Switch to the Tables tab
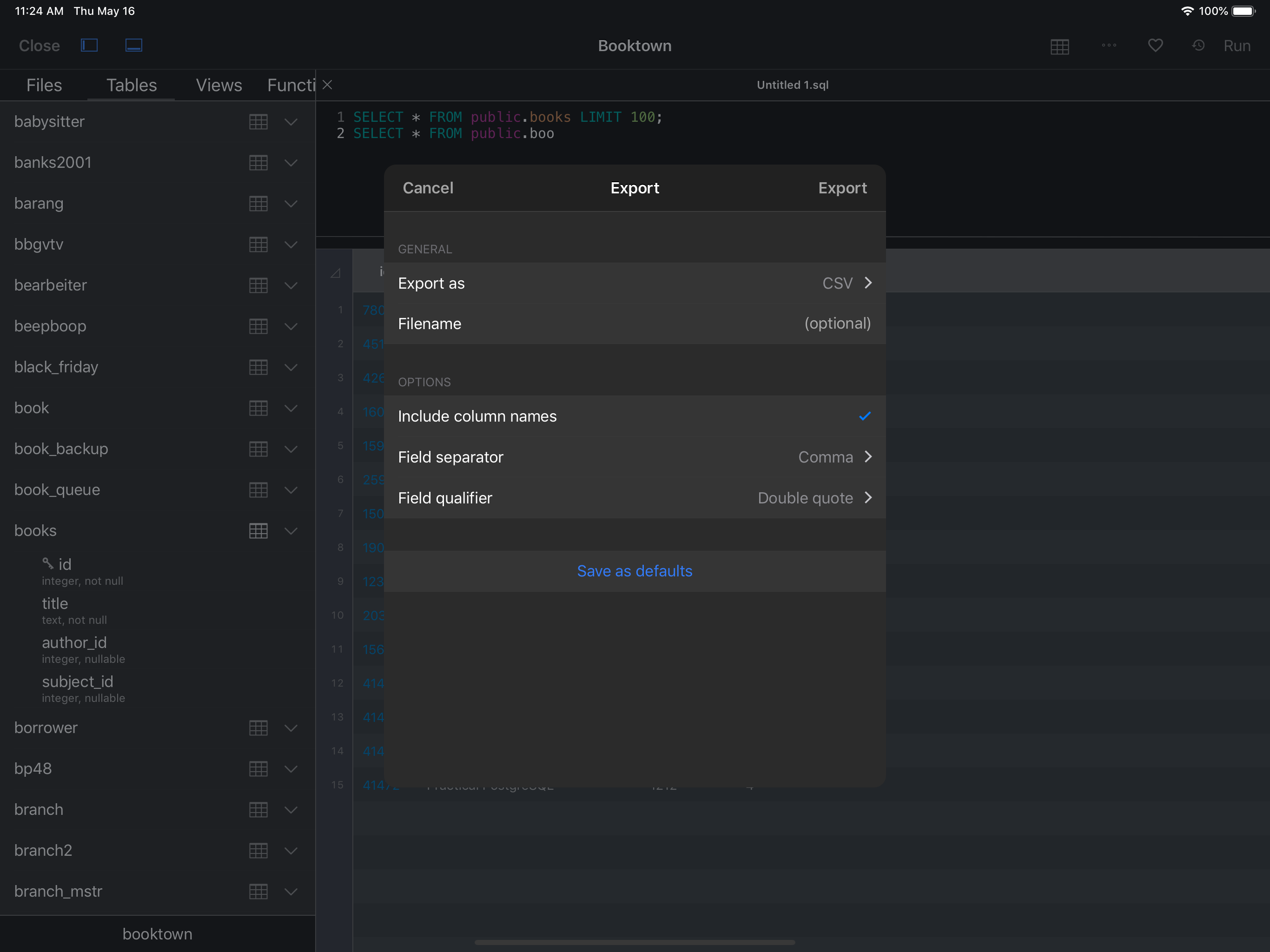The image size is (1270, 952). tap(132, 85)
